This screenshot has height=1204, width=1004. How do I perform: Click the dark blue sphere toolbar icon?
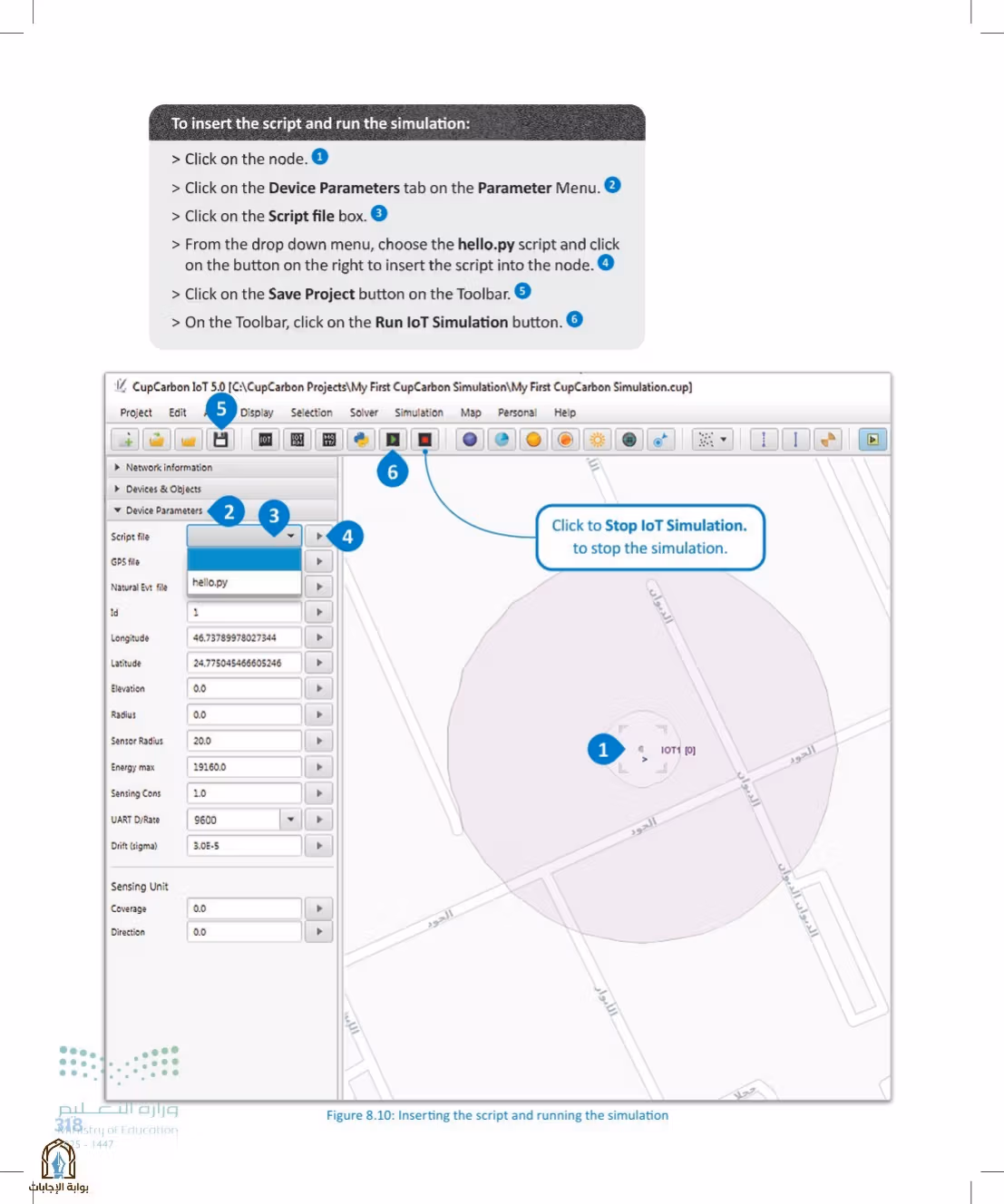tap(470, 440)
